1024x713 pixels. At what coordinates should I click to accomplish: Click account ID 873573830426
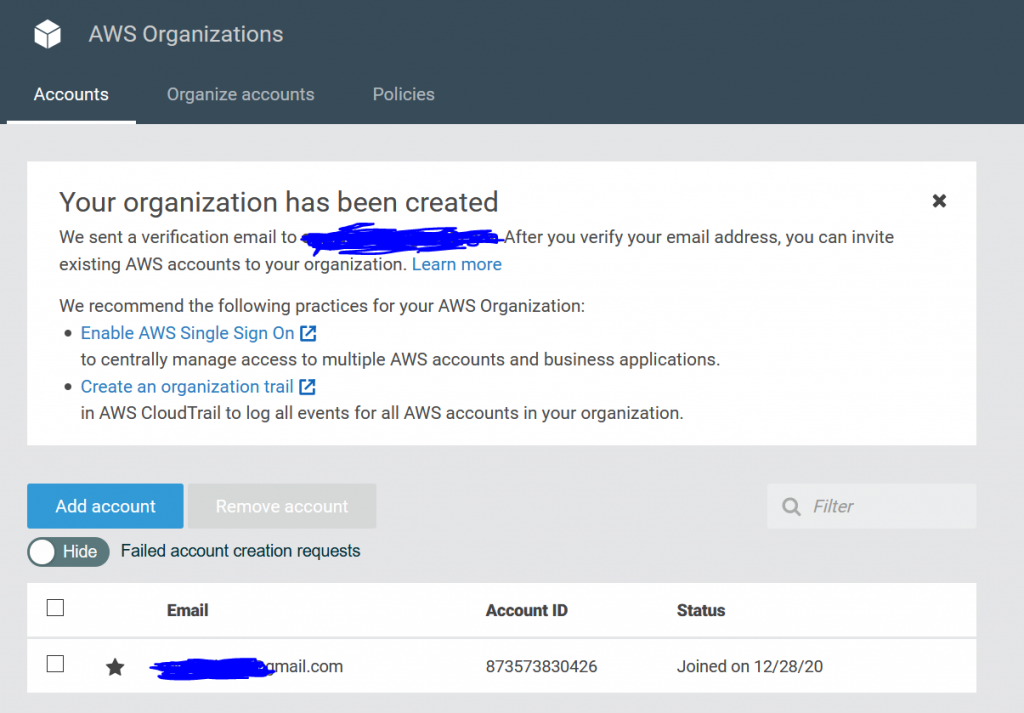pos(541,667)
